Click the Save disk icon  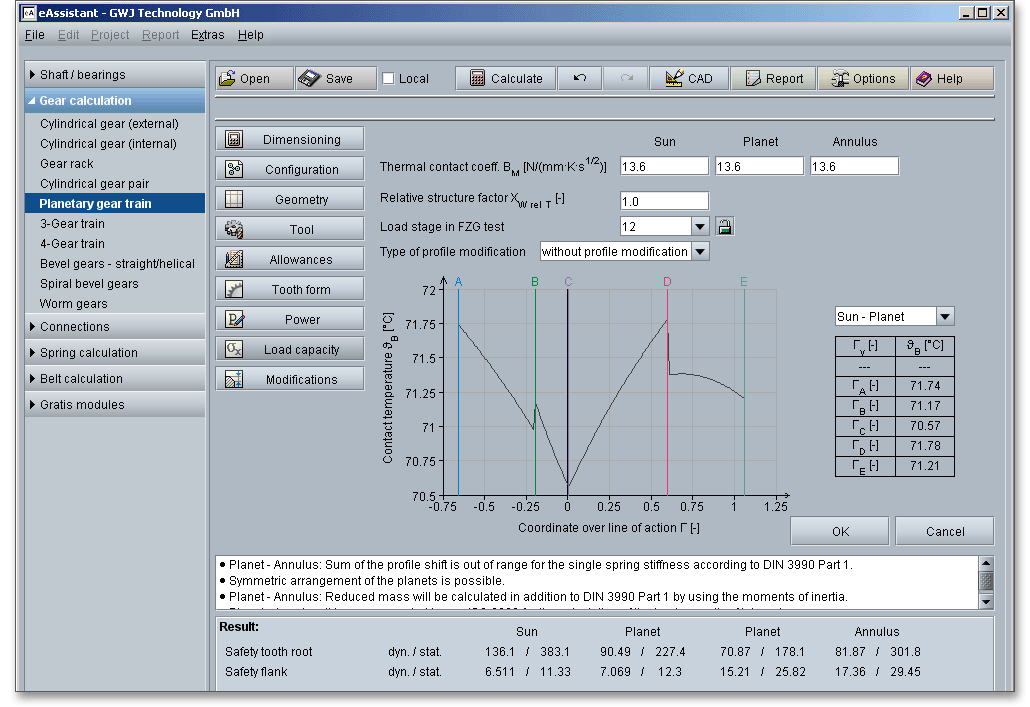309,79
